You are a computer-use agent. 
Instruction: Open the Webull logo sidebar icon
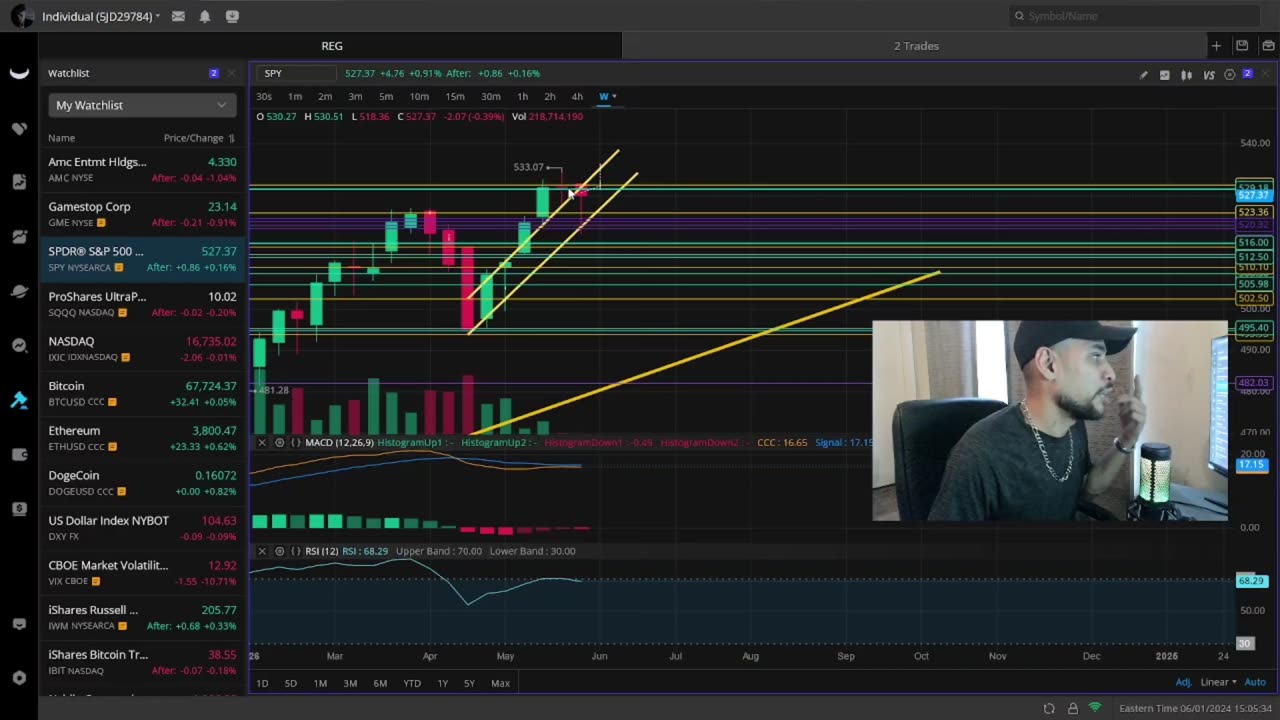click(19, 73)
